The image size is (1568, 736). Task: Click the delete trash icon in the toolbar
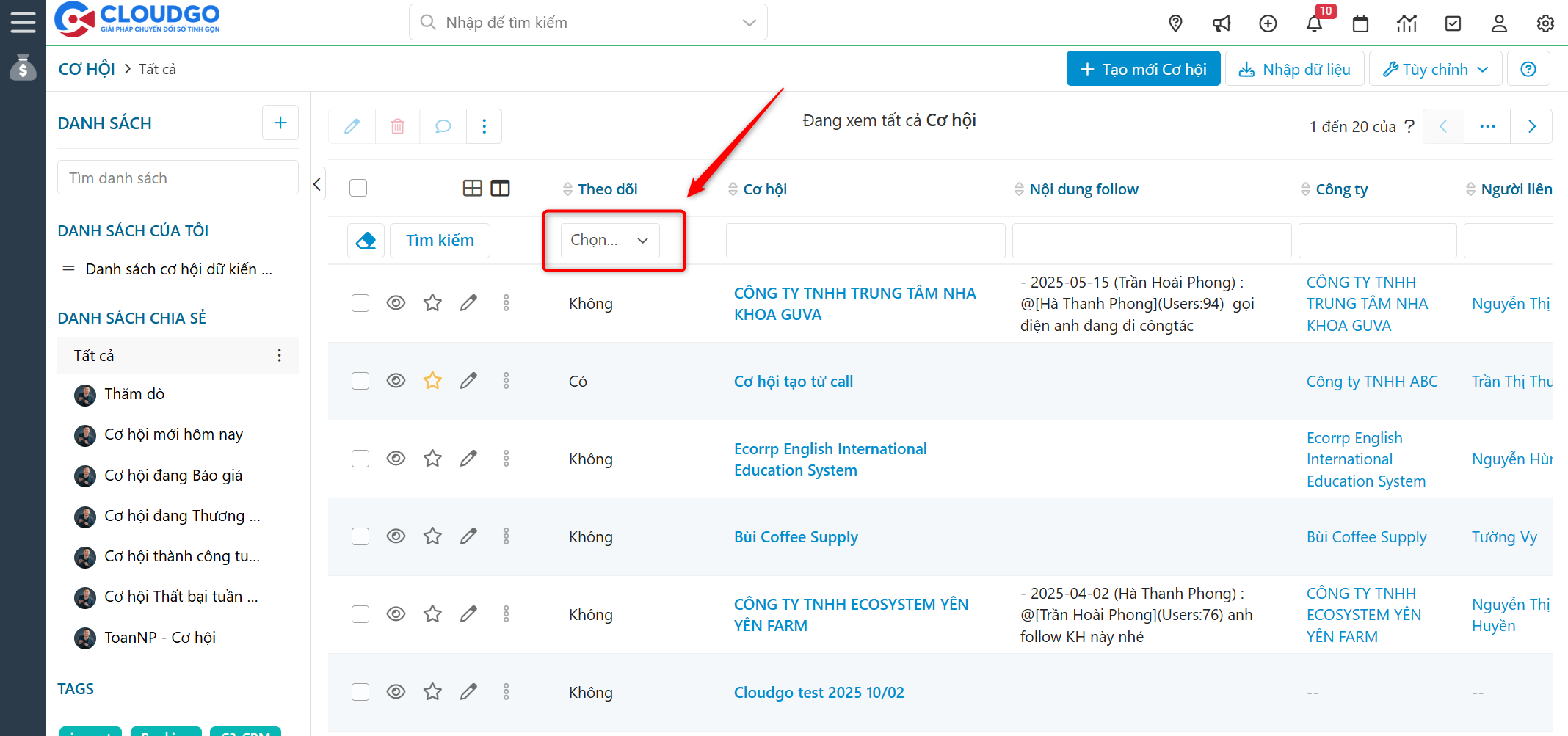397,126
